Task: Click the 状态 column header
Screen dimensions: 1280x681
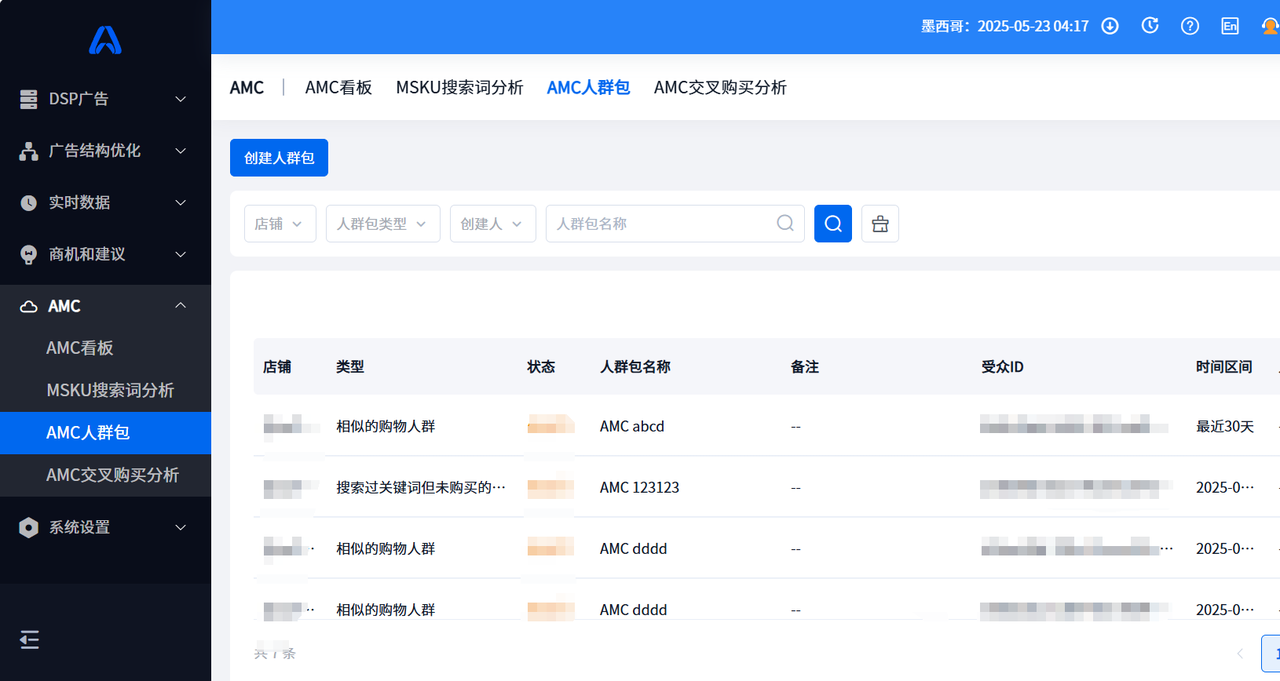Action: coord(541,367)
